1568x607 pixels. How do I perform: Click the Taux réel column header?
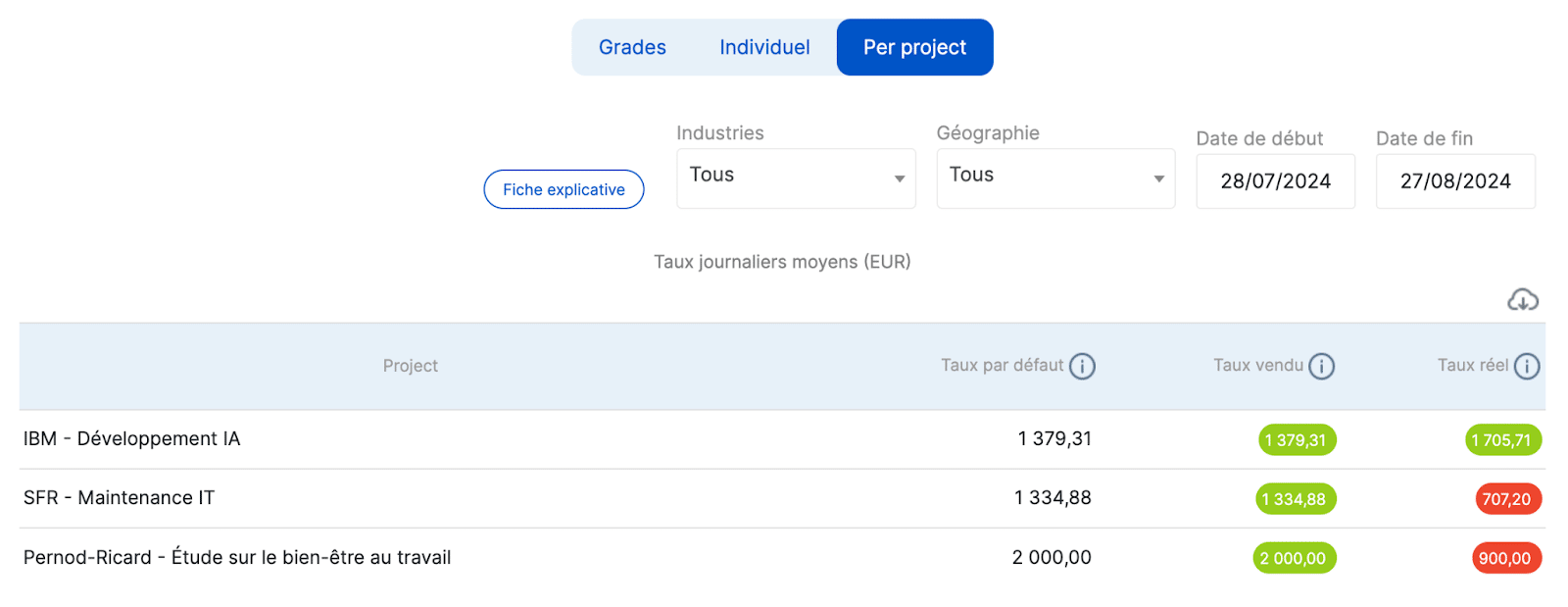[1473, 365]
